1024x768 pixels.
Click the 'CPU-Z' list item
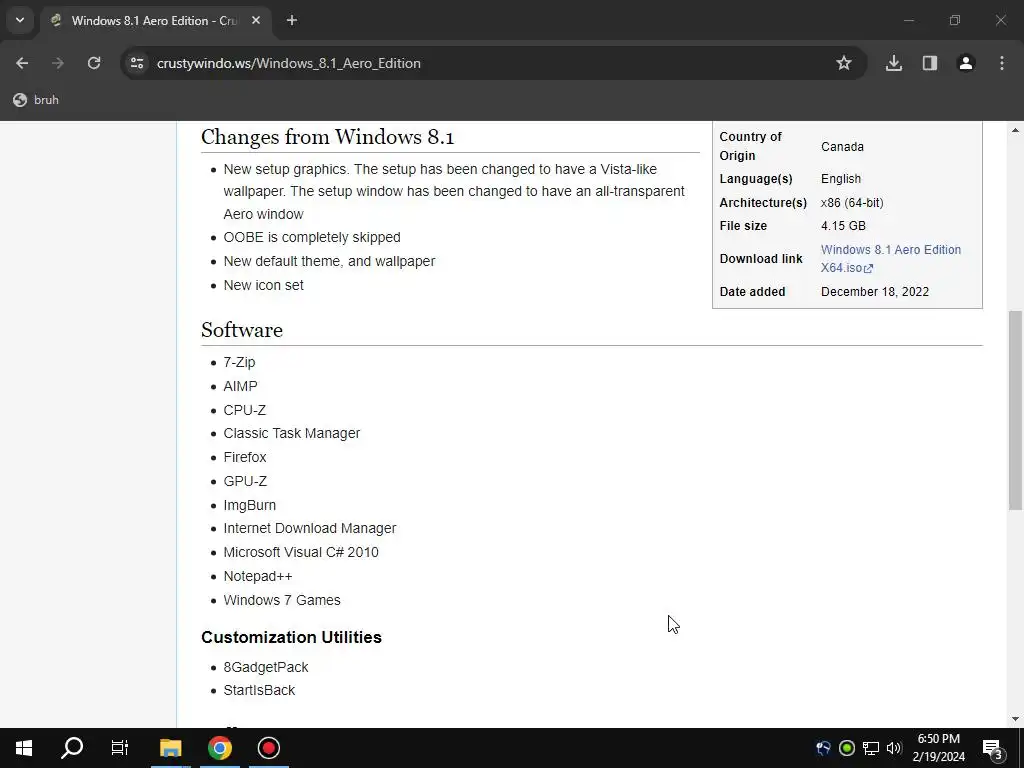pyautogui.click(x=245, y=410)
